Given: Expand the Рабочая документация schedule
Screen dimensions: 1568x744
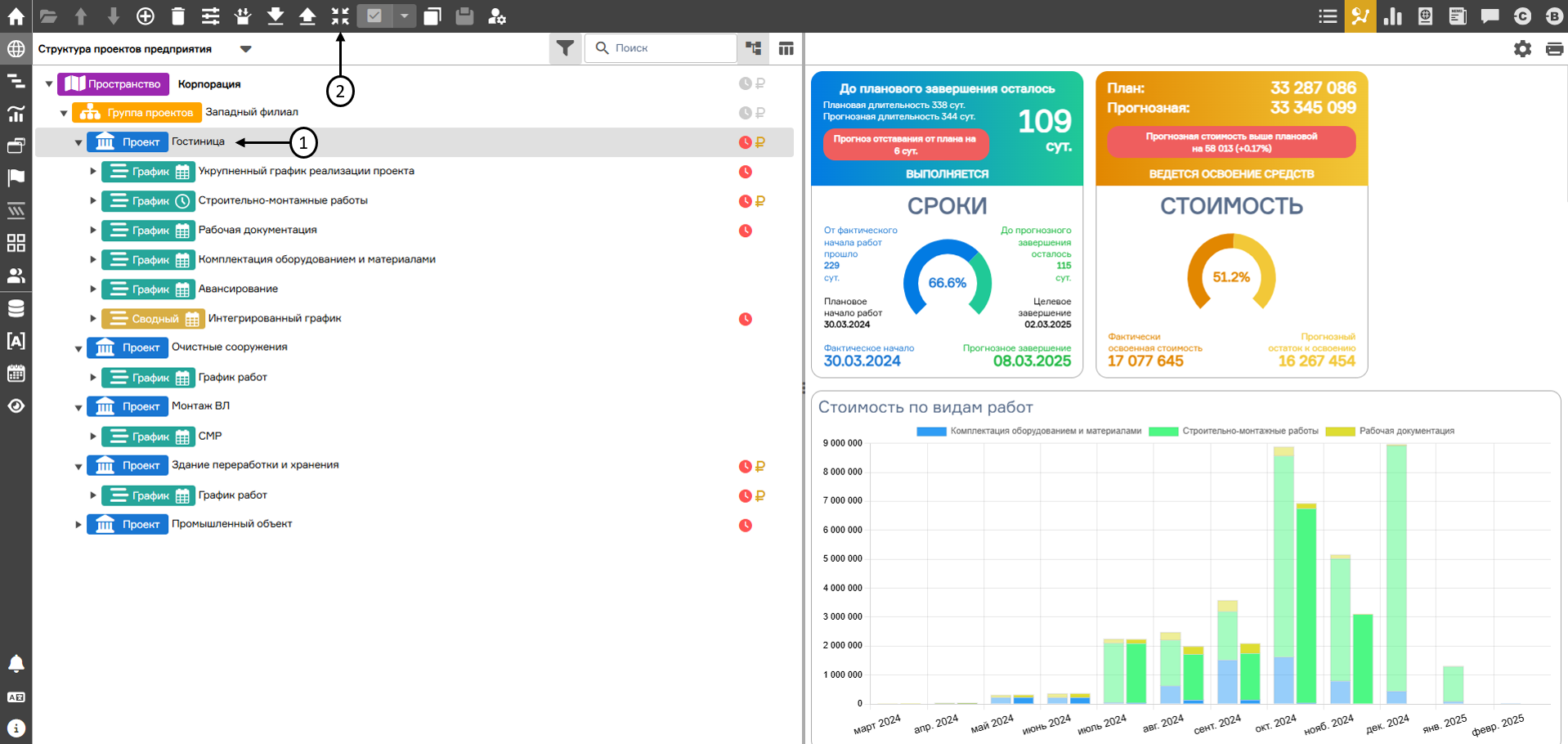Looking at the screenshot, I should click(93, 230).
